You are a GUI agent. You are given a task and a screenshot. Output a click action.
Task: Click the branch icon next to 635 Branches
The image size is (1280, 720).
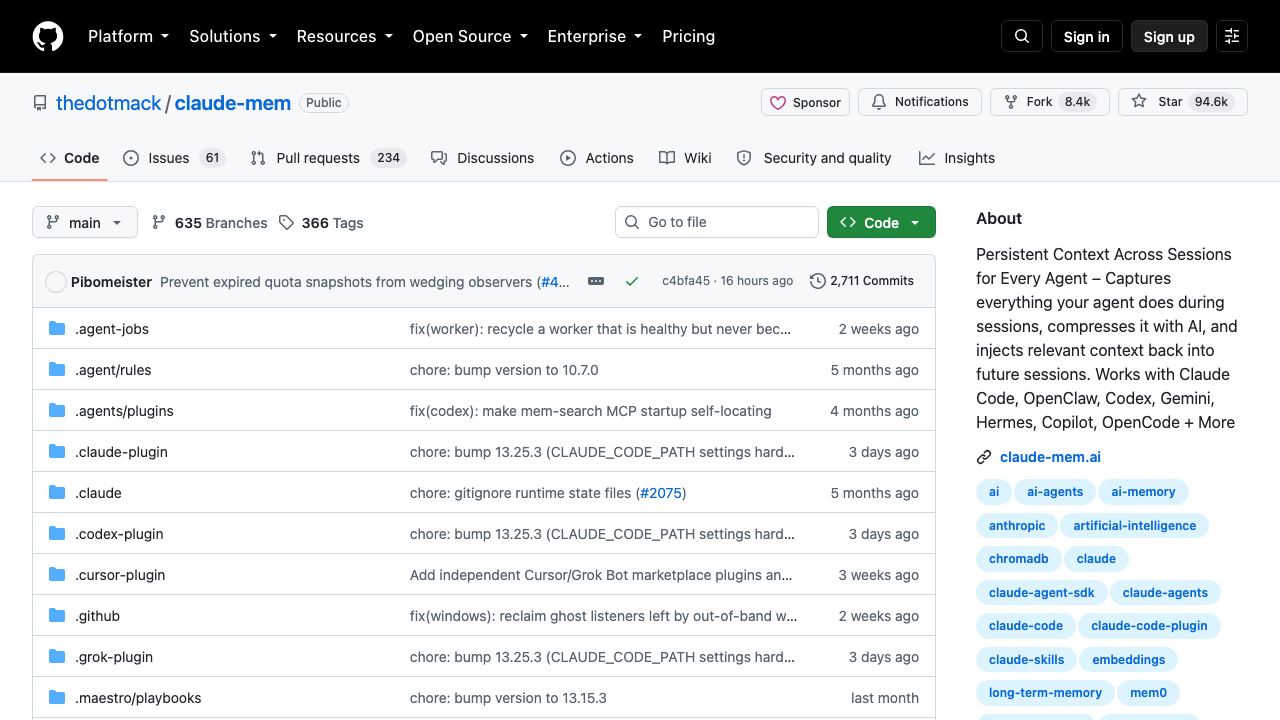tap(159, 222)
